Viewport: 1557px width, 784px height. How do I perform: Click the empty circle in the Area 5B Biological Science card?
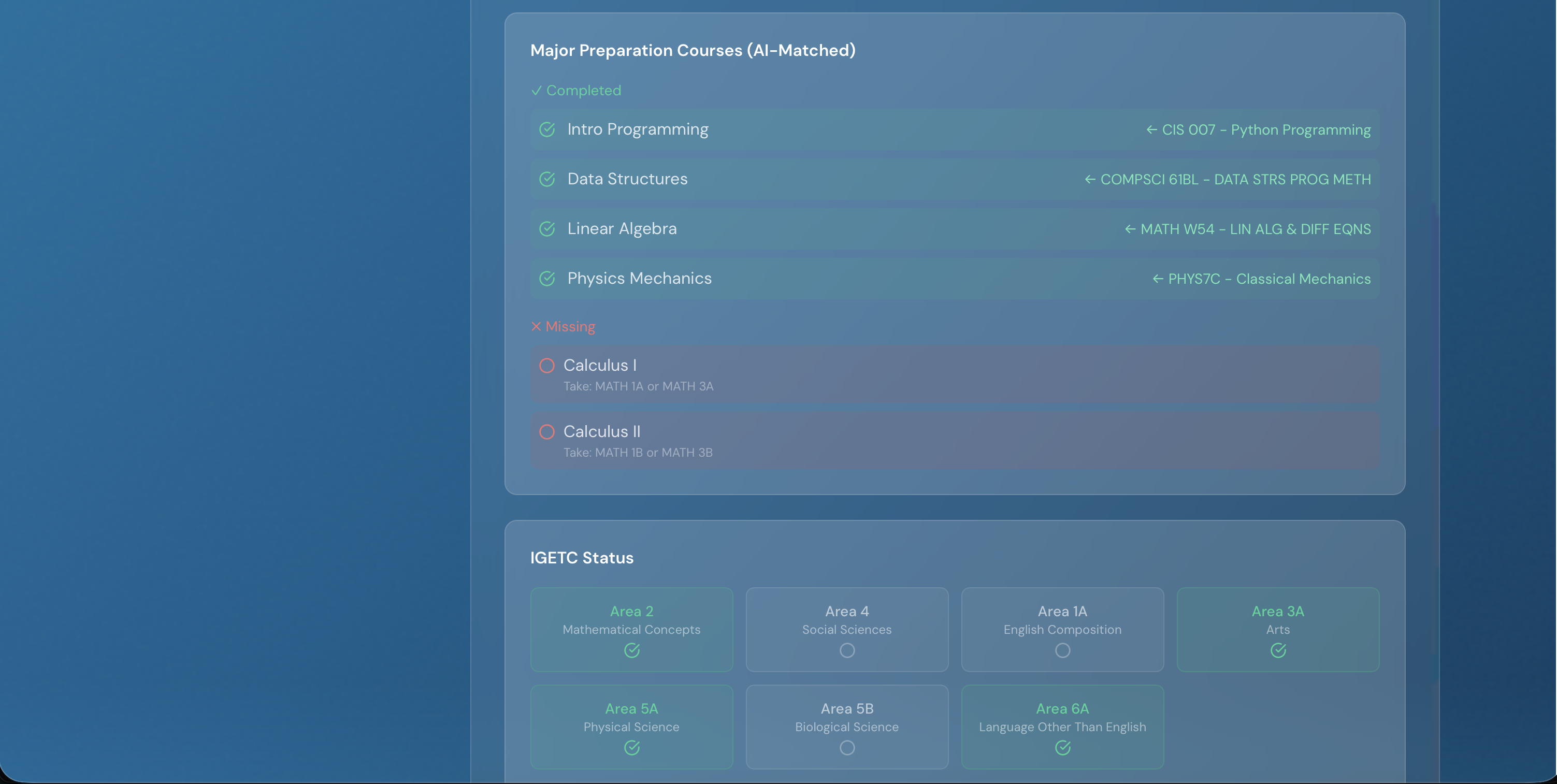[847, 748]
